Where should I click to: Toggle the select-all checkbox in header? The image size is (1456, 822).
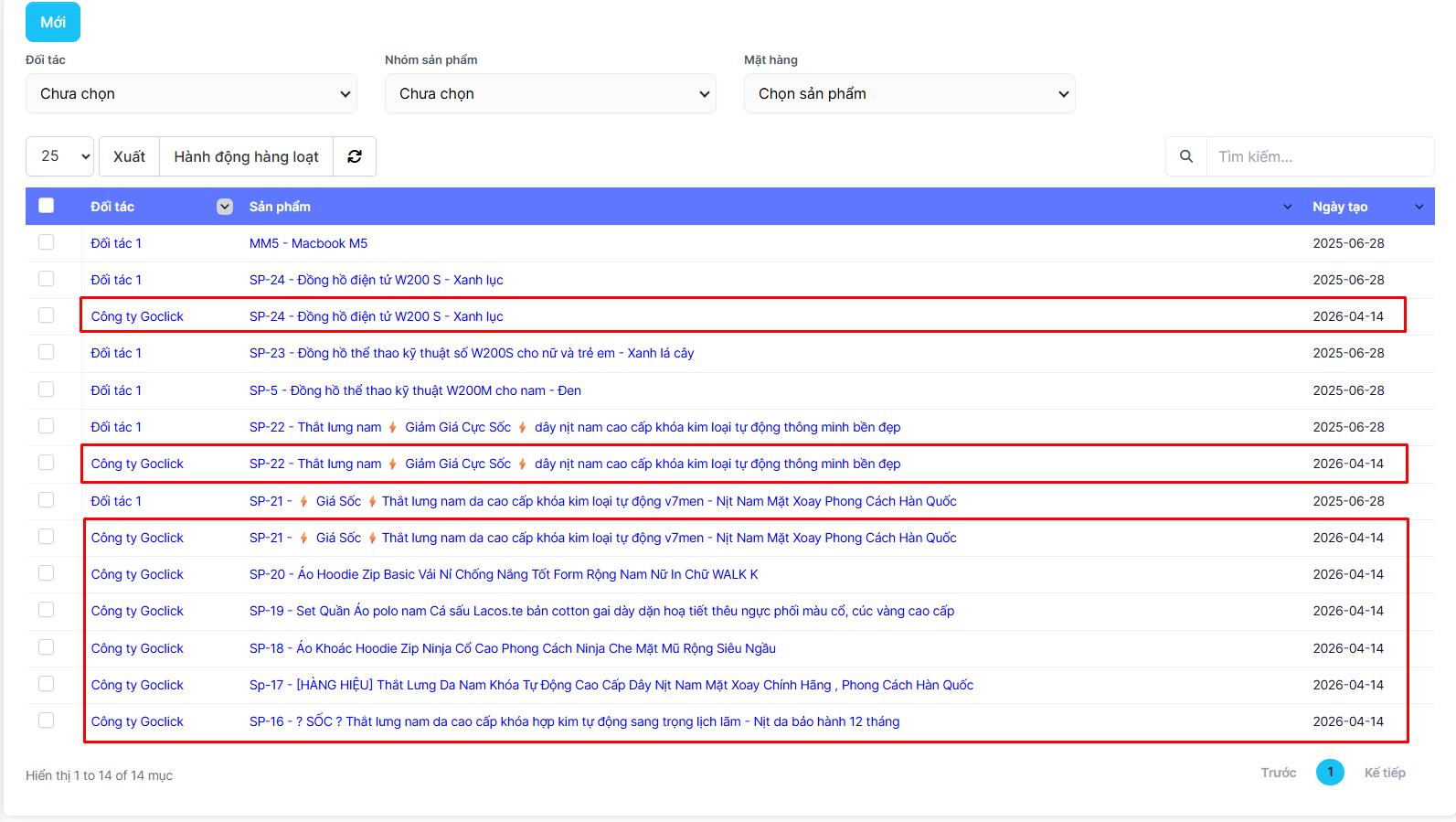47,206
